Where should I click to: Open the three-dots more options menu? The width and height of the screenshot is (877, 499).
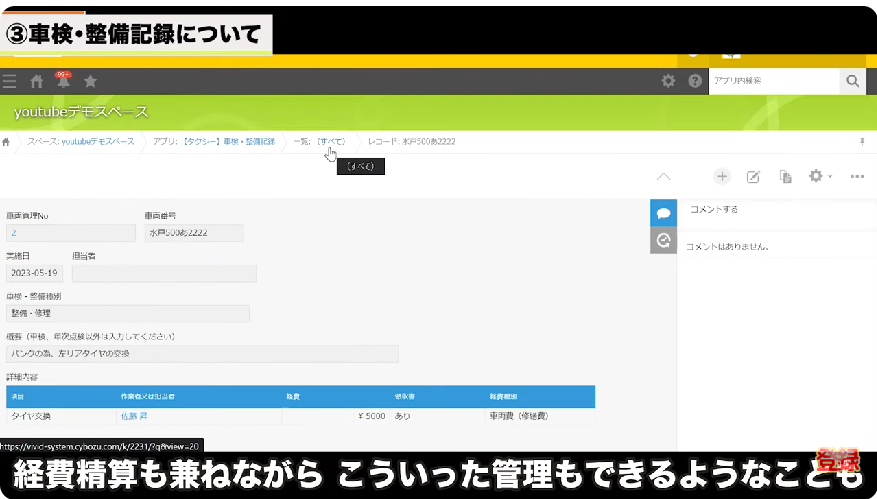pyautogui.click(x=857, y=176)
